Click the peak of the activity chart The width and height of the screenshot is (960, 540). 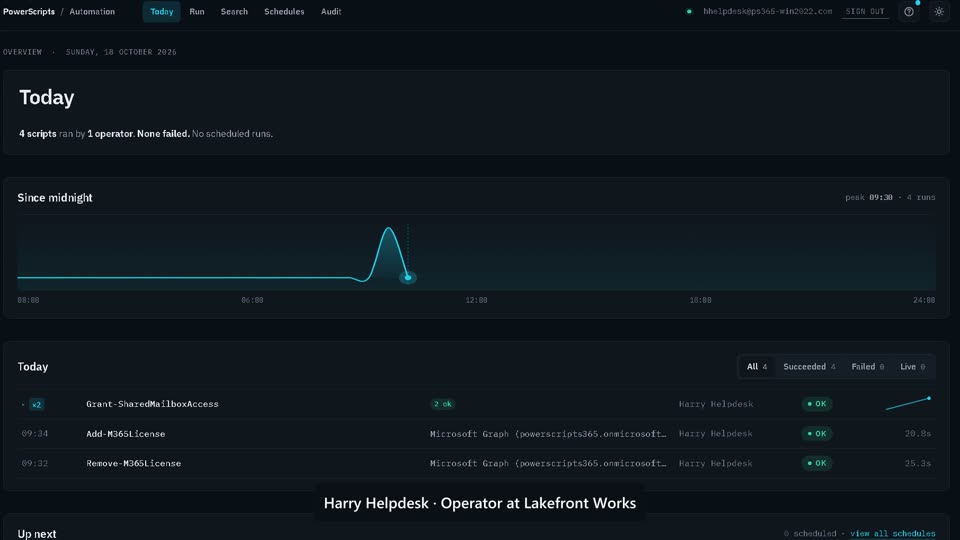389,229
